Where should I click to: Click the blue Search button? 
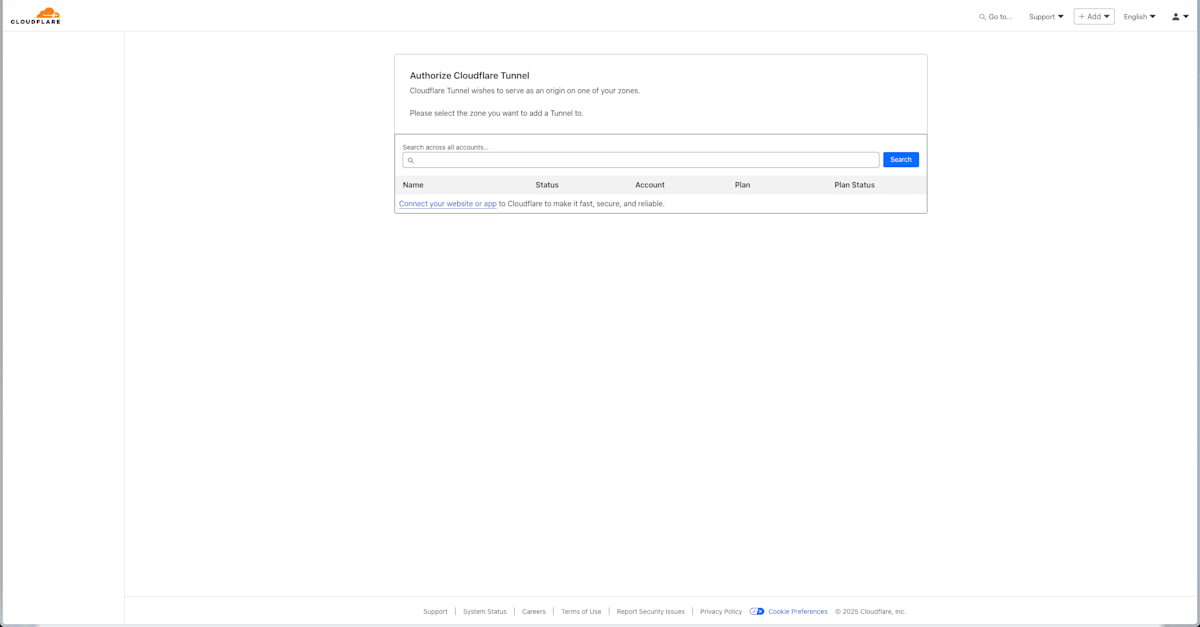901,160
